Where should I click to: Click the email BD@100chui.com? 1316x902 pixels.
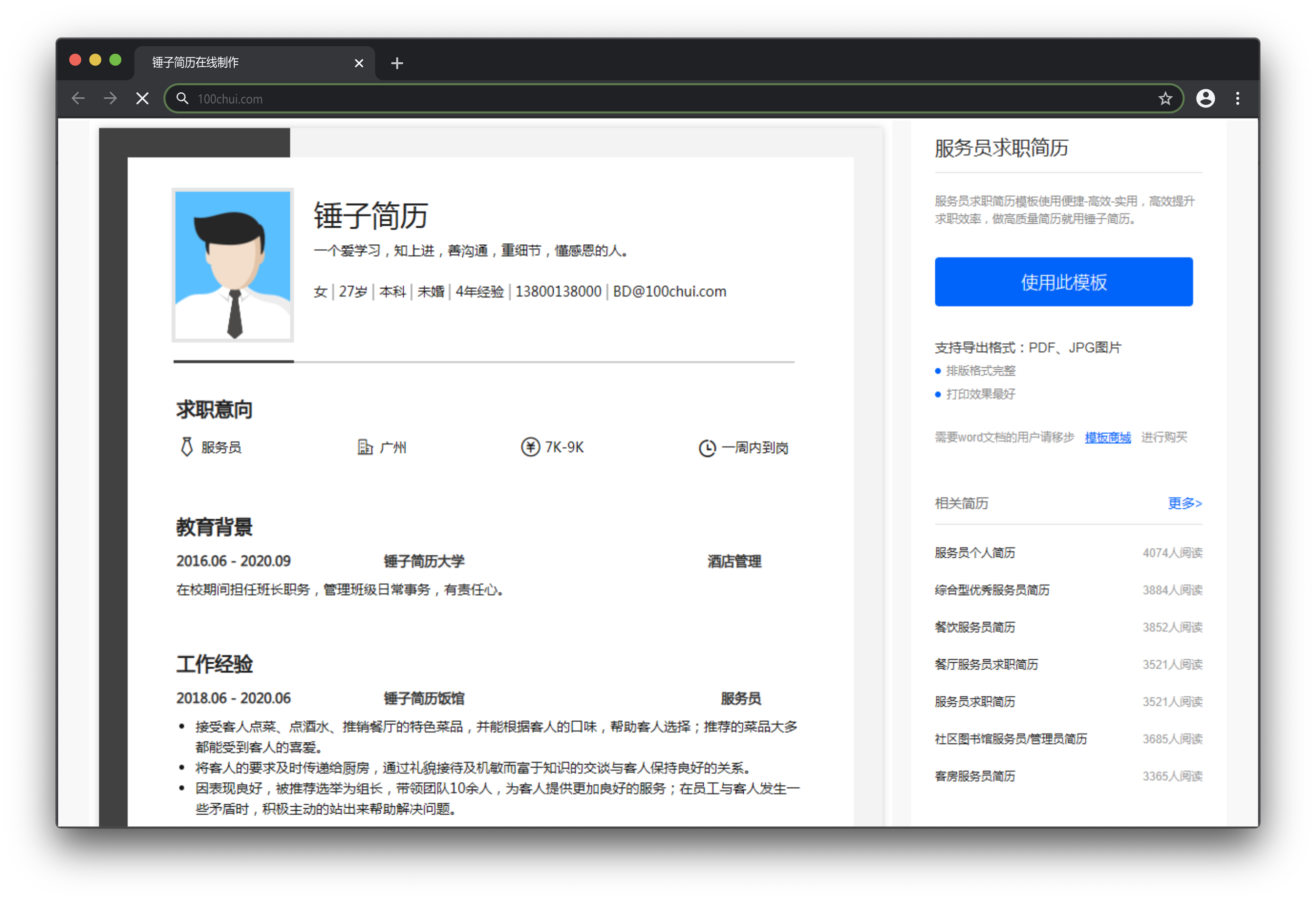670,291
